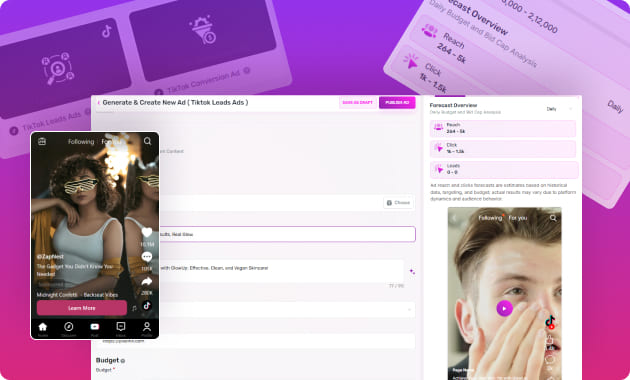Click the Choose button in the form

[x=398, y=203]
